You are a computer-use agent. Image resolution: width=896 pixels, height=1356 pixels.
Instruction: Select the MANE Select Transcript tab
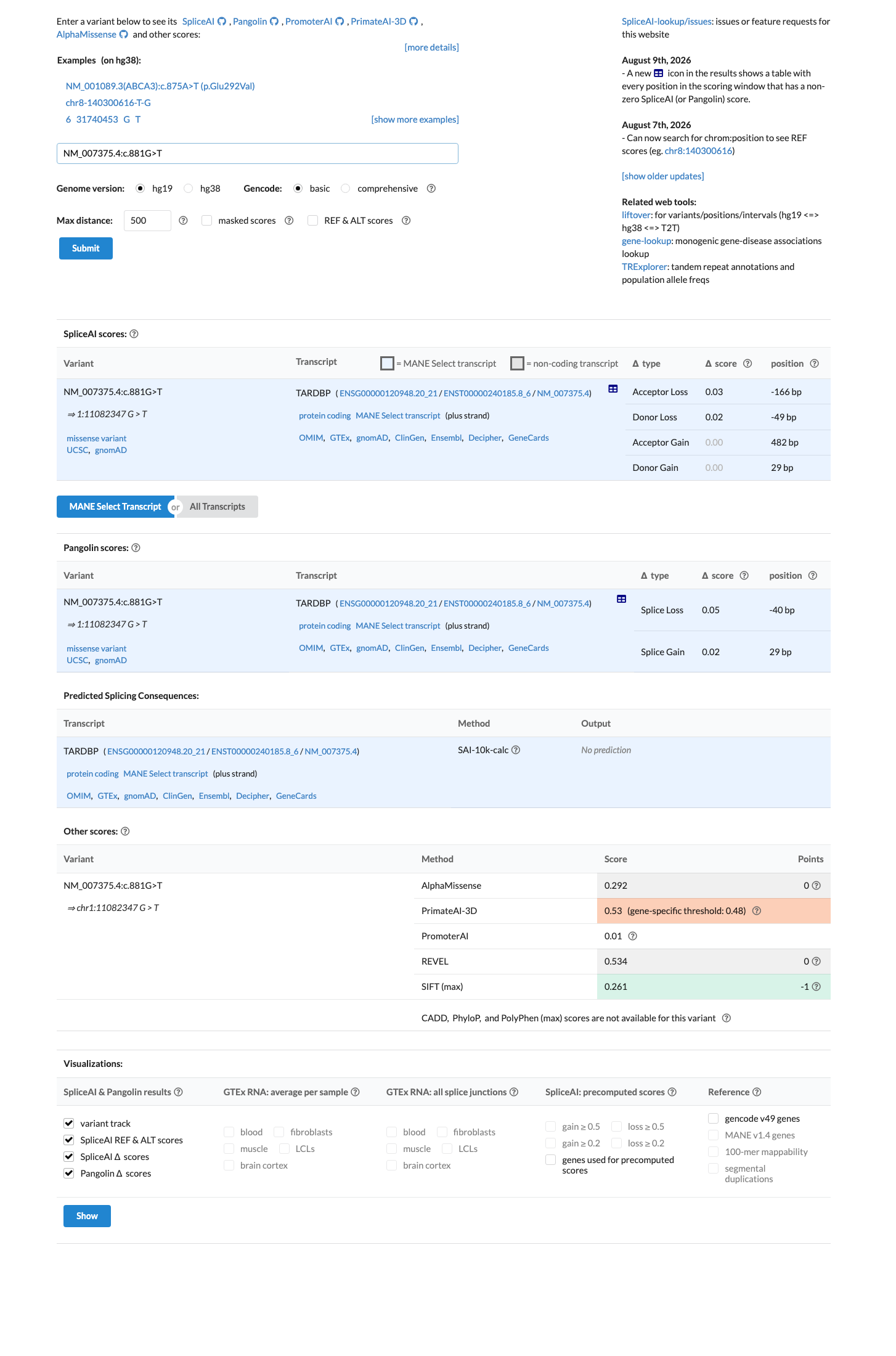click(x=115, y=507)
